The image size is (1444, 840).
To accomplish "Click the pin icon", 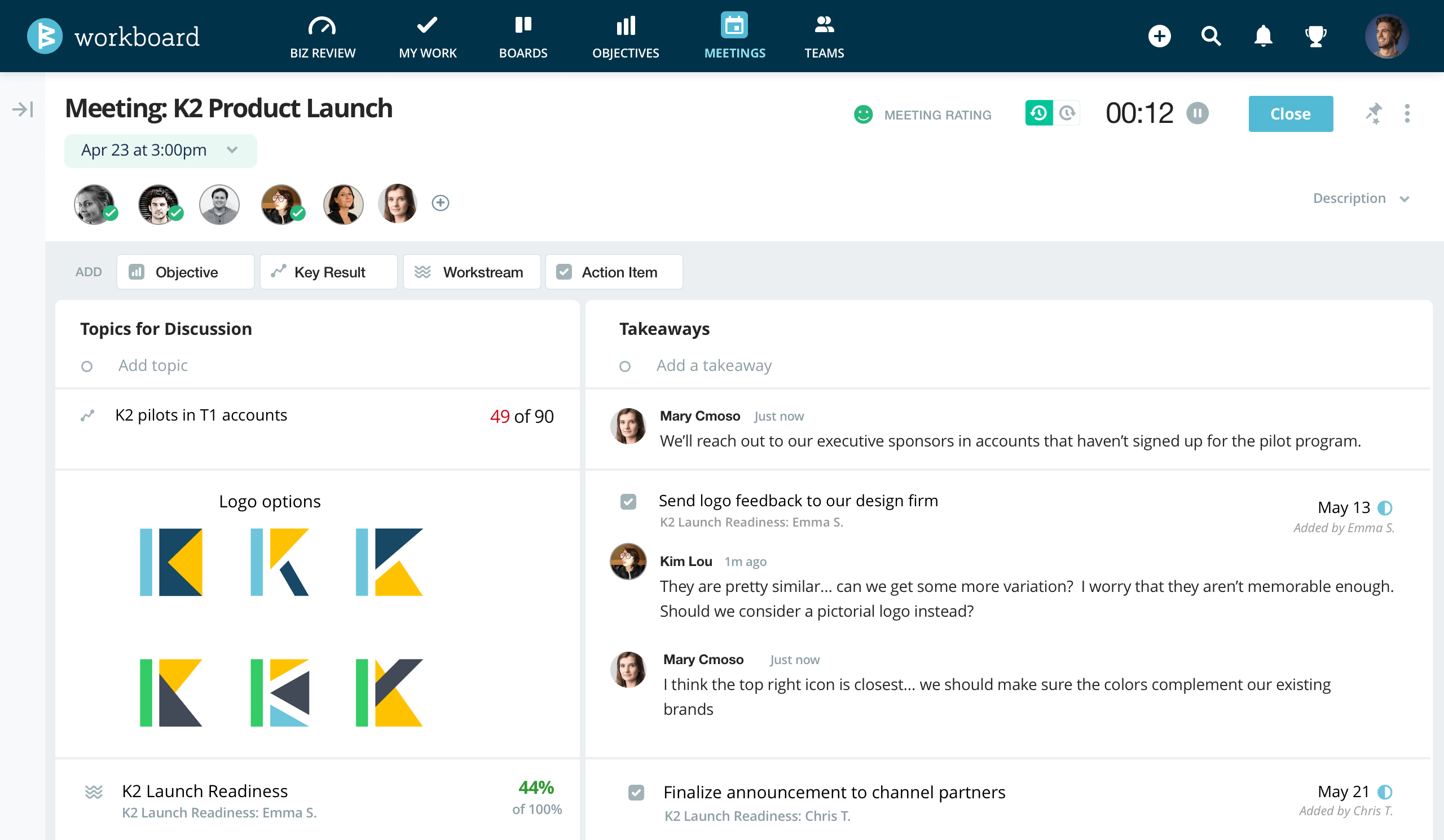I will tap(1373, 113).
